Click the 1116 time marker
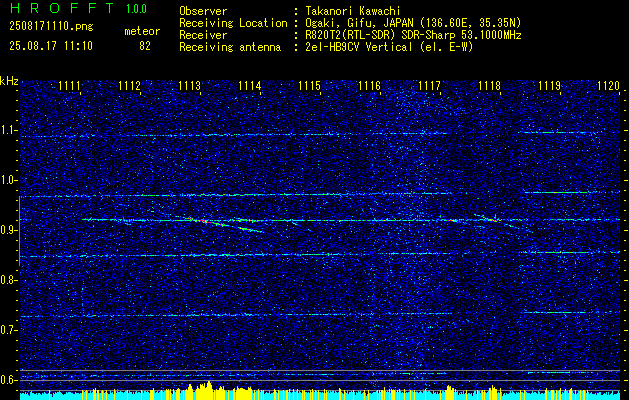 click(x=369, y=86)
